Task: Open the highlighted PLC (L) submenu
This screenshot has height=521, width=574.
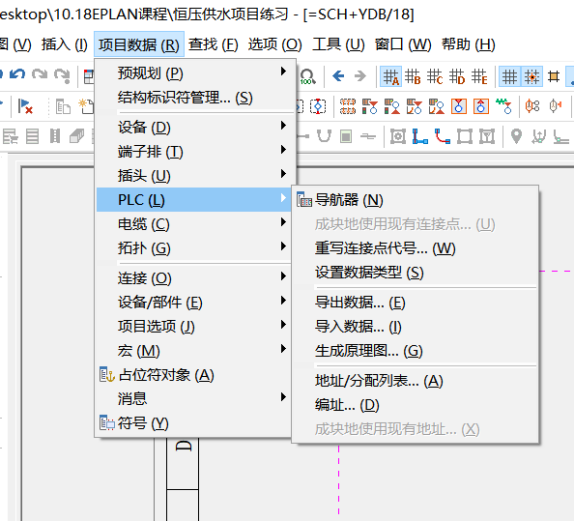Action: coord(194,200)
